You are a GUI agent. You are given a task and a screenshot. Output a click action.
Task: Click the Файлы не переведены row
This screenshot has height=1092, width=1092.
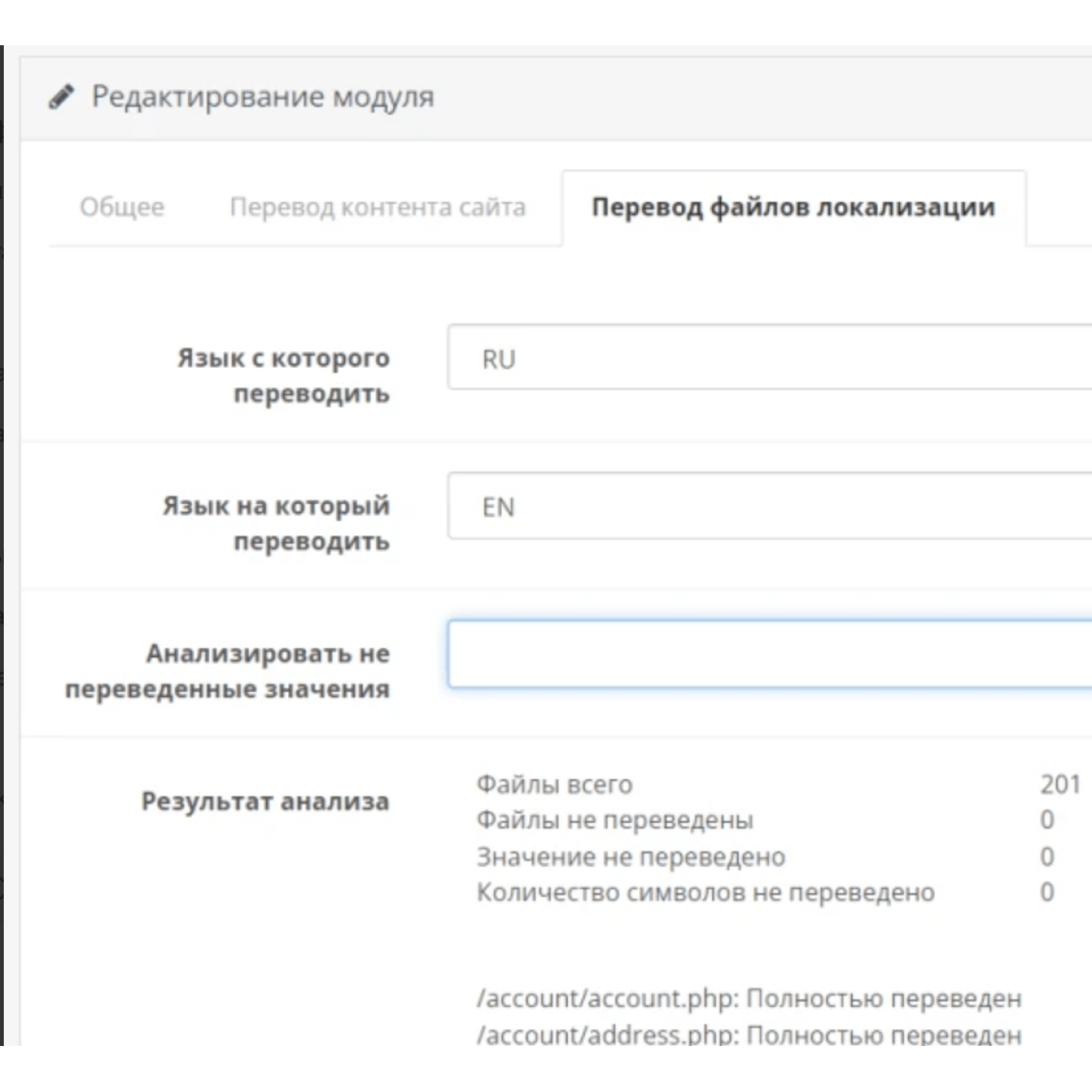click(615, 820)
